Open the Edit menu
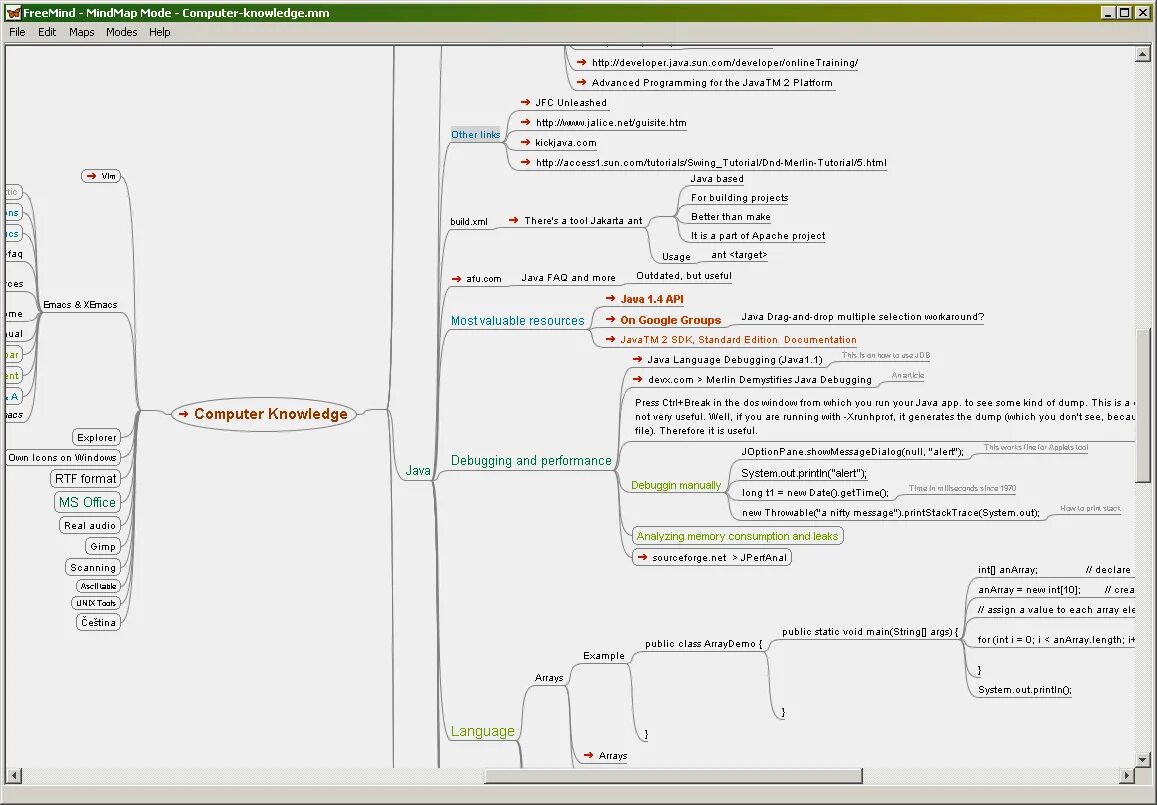Screen dimensions: 1157x805 [46, 32]
